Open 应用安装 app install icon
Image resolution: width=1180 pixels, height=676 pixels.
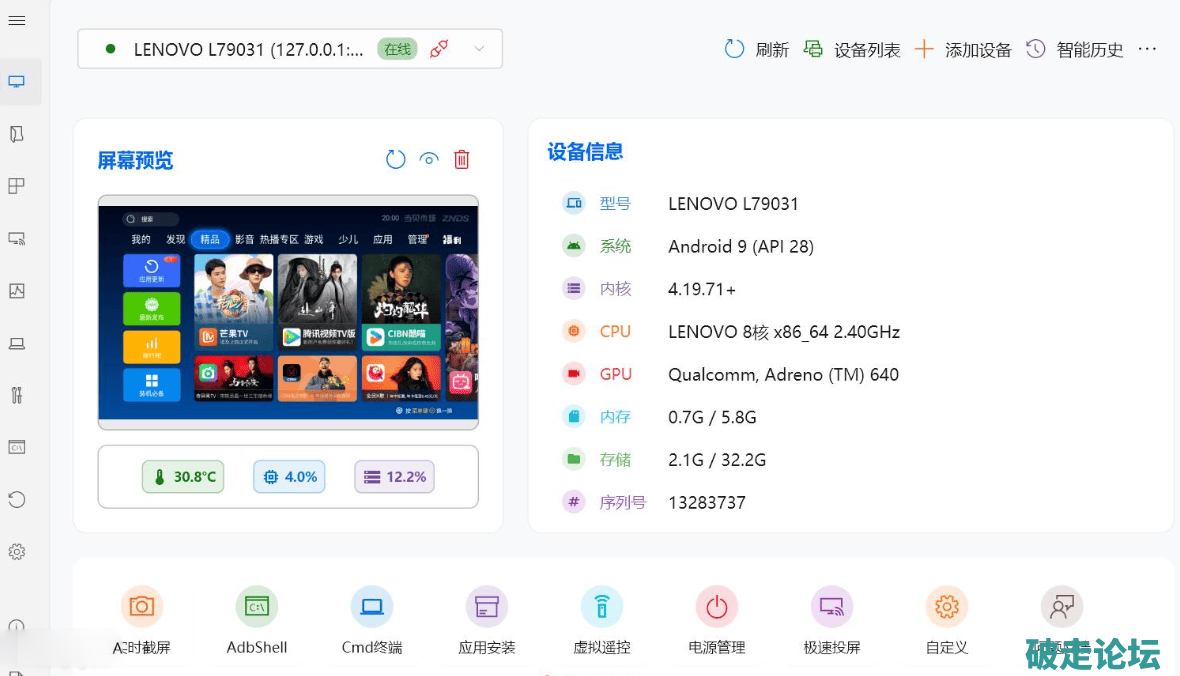487,607
